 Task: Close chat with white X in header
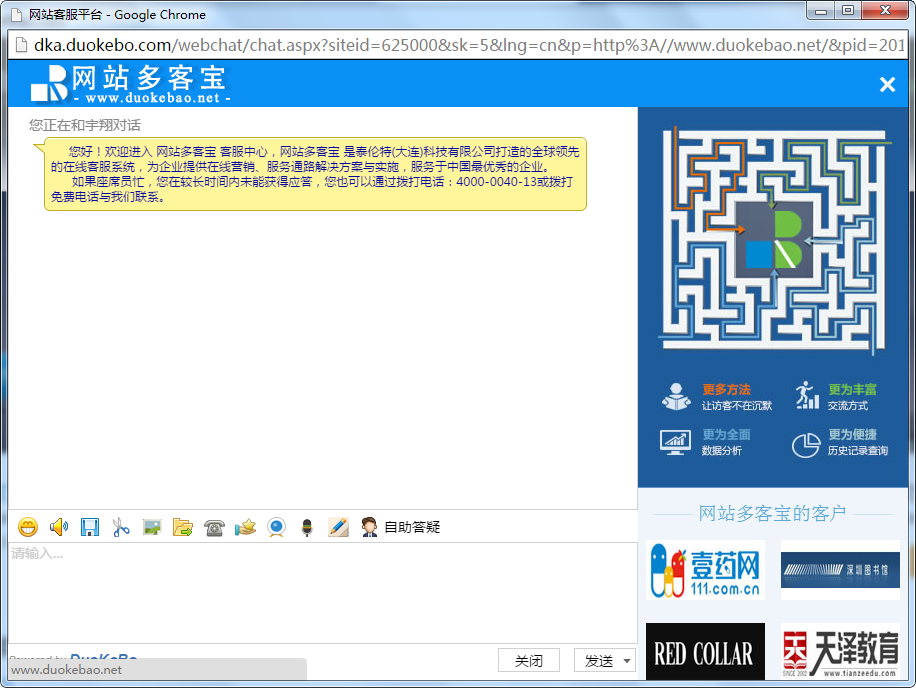(887, 85)
